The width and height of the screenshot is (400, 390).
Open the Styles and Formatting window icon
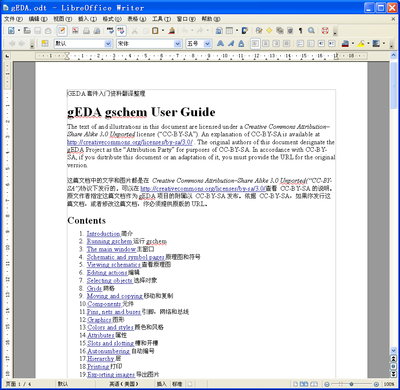coord(45,43)
